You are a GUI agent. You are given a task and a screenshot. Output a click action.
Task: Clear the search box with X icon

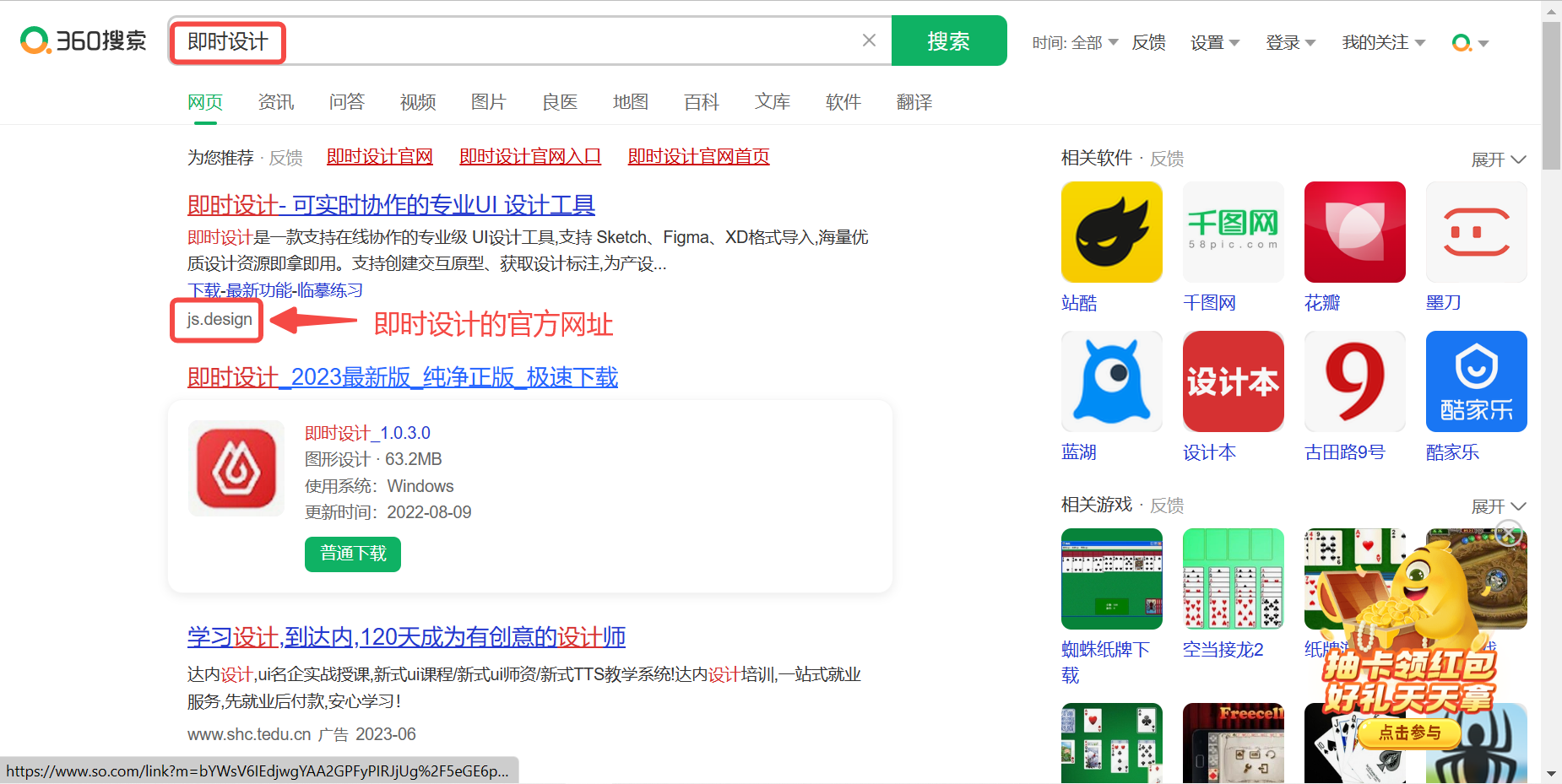[x=869, y=40]
